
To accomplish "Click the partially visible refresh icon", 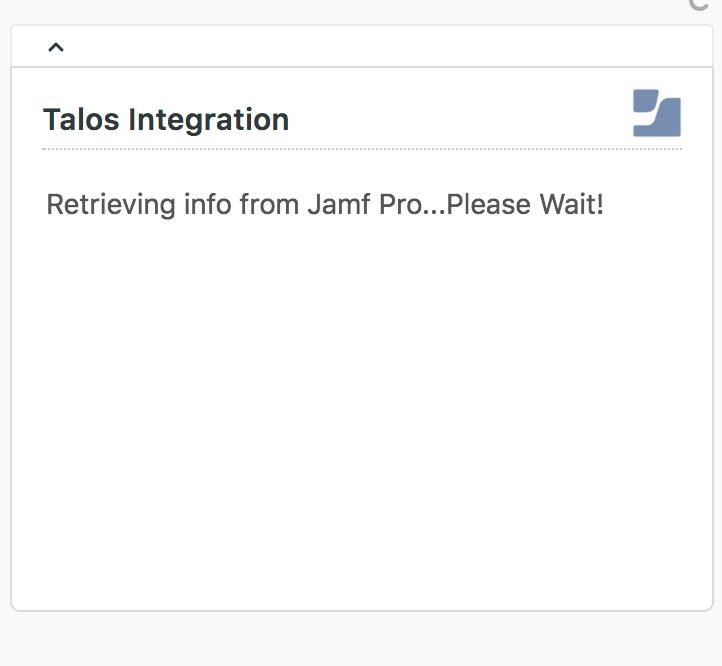I will click(699, 5).
